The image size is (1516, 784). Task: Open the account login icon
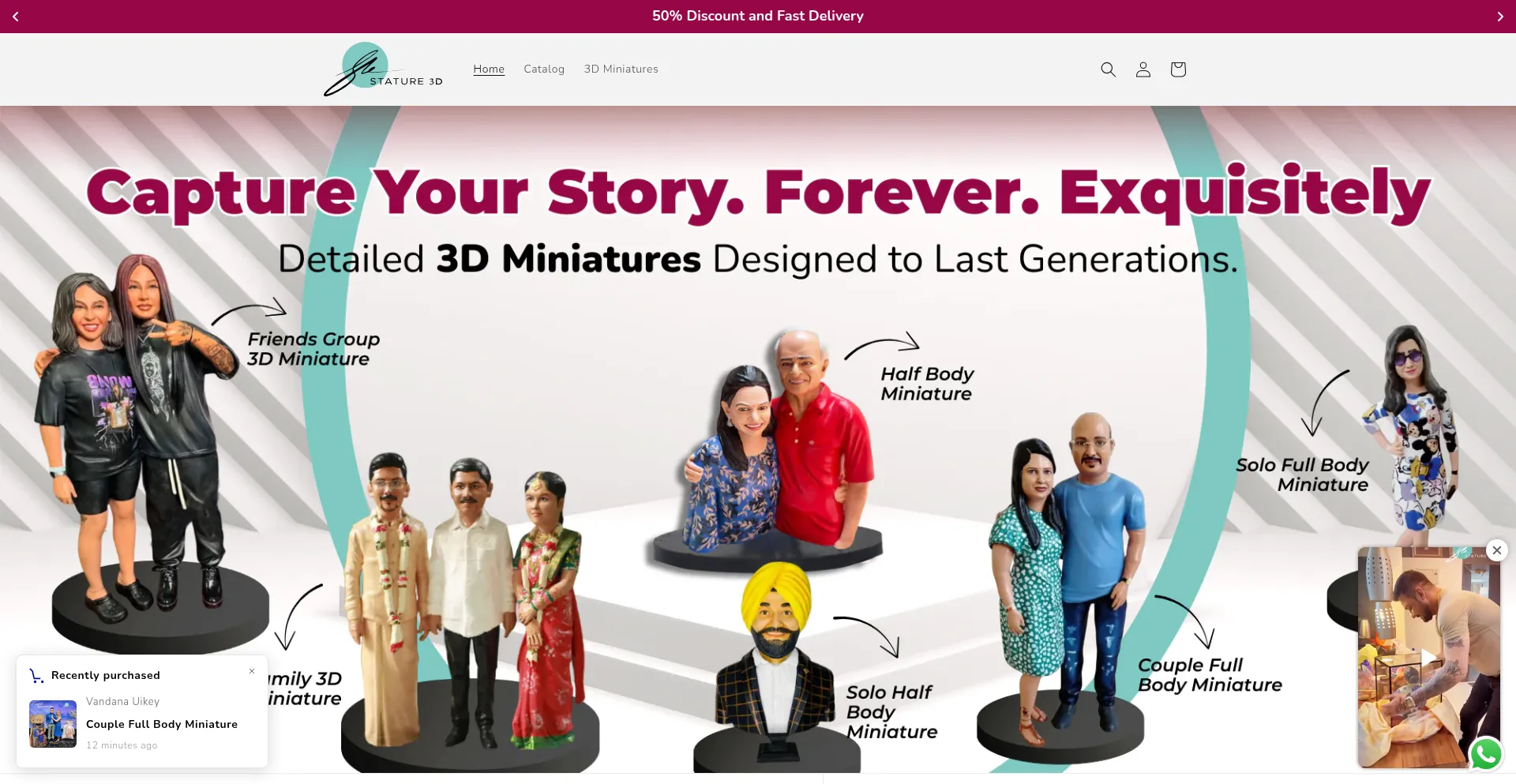point(1143,69)
